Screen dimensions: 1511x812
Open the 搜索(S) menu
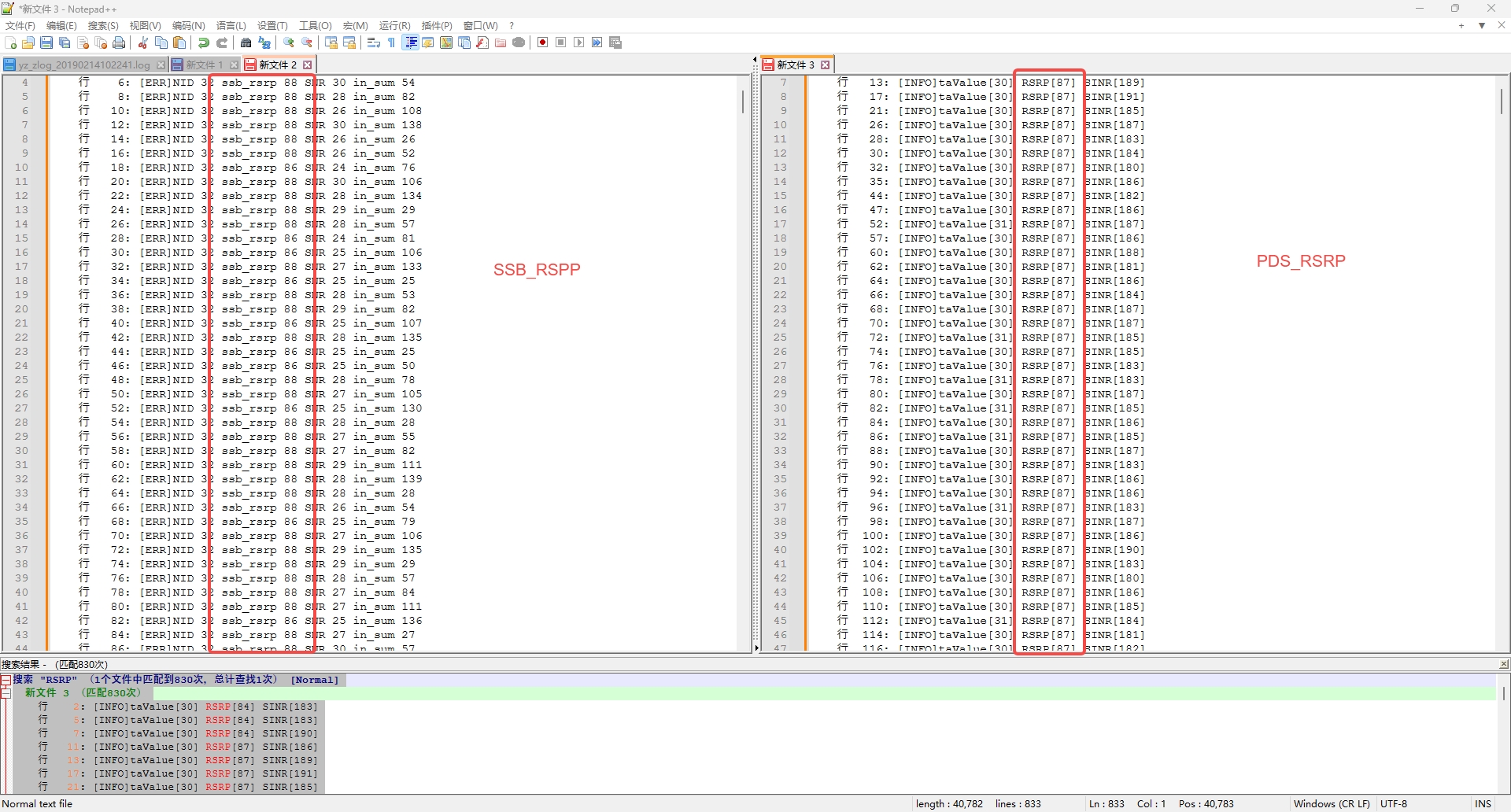click(103, 26)
